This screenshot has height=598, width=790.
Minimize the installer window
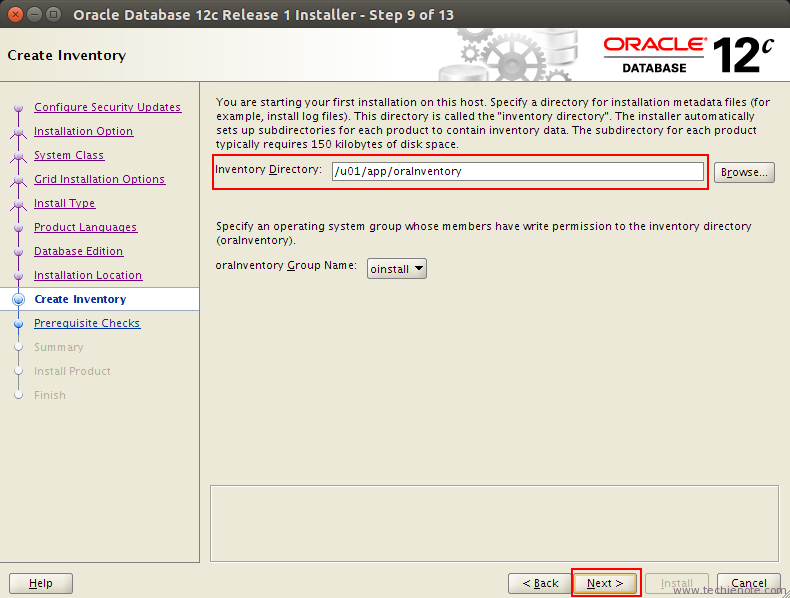[34, 14]
